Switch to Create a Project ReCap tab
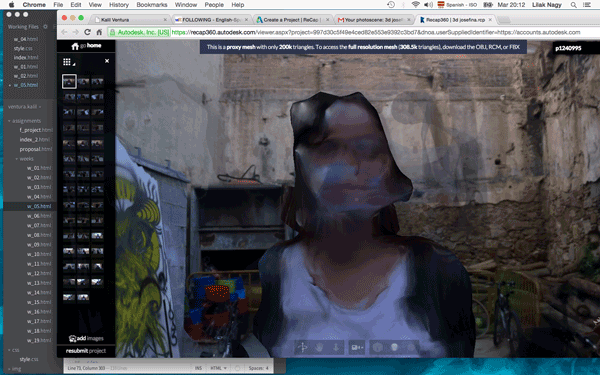 tap(293, 20)
